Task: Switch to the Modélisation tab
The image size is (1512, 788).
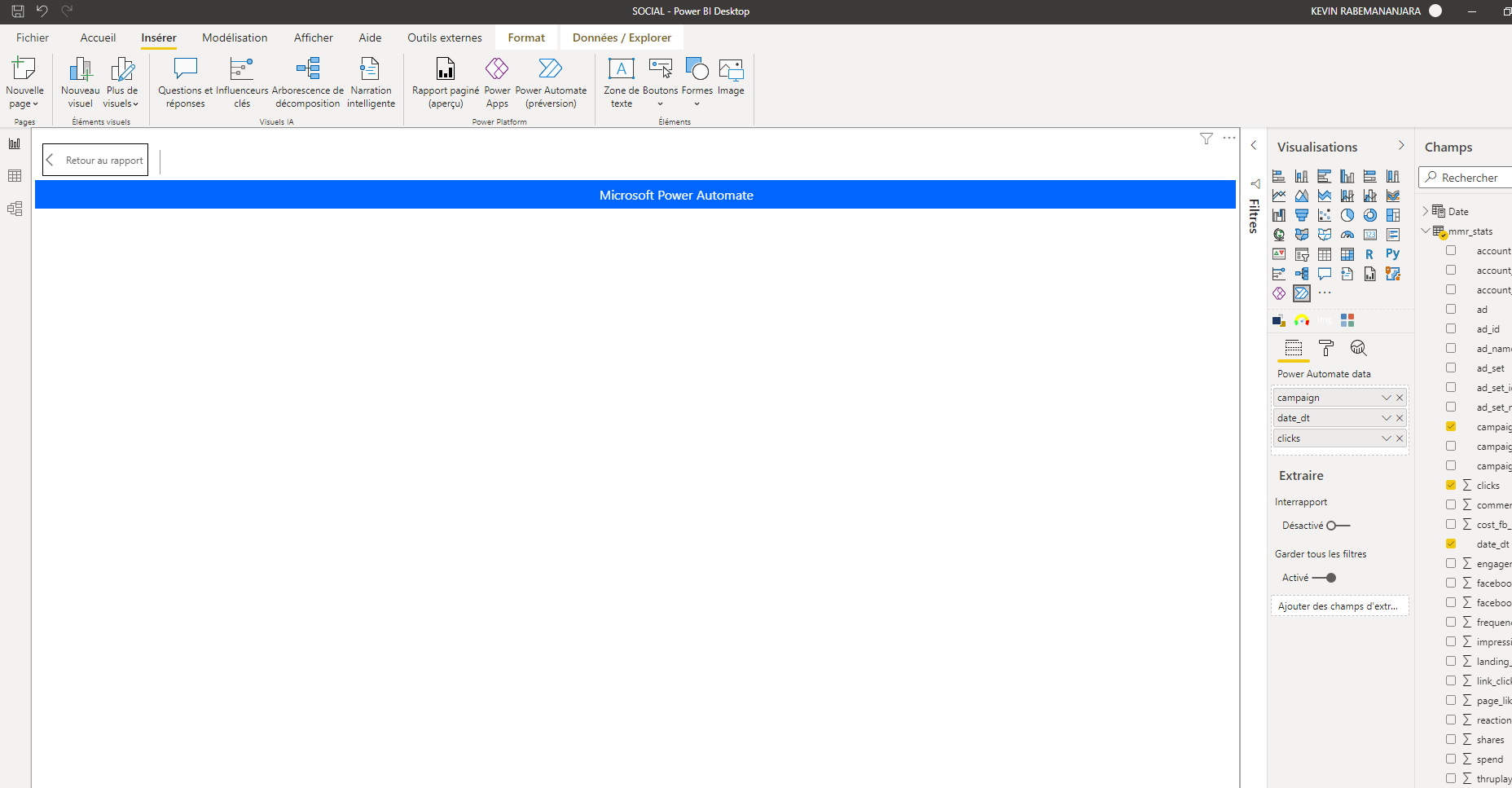Action: coord(235,37)
